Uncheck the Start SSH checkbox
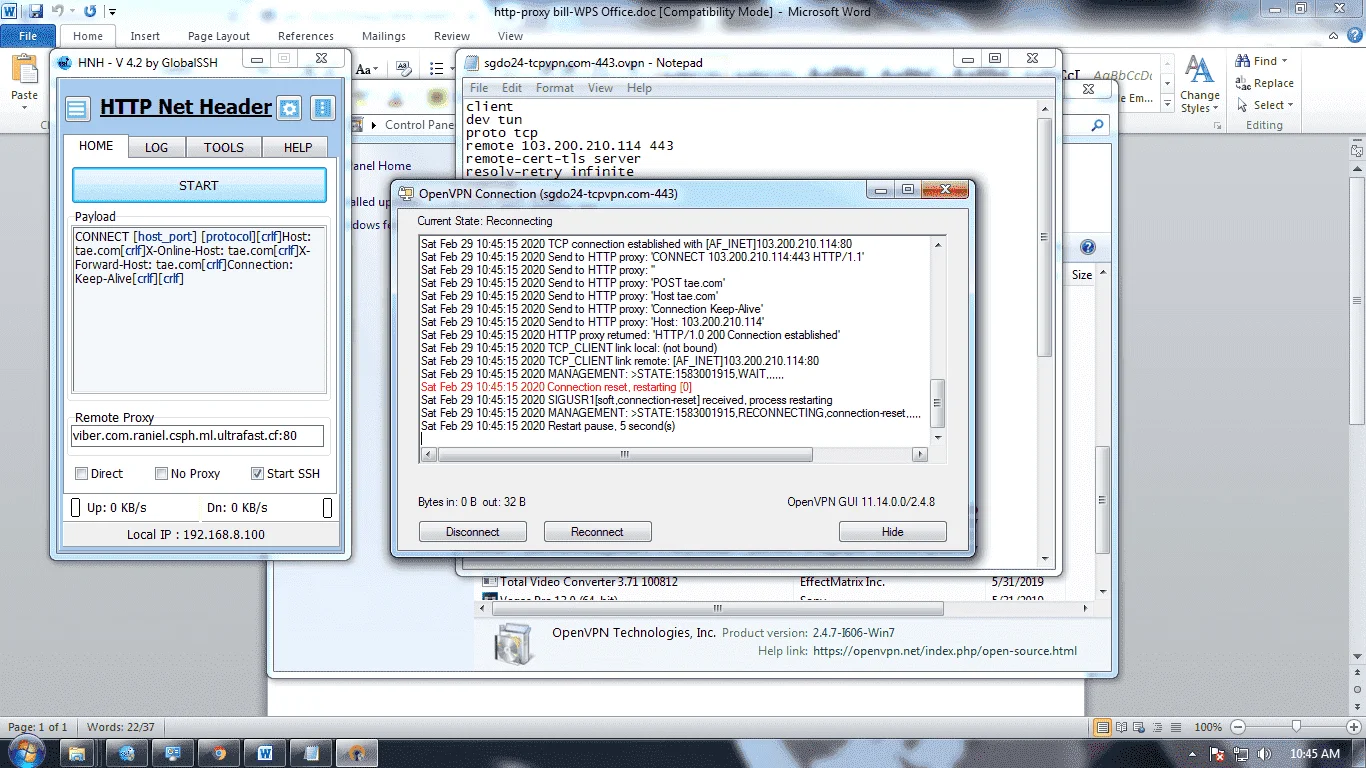The height and width of the screenshot is (768, 1366). tap(258, 473)
